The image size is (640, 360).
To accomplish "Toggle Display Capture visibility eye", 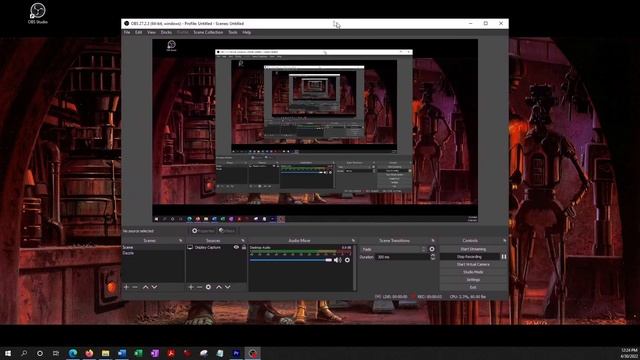I will tap(236, 247).
